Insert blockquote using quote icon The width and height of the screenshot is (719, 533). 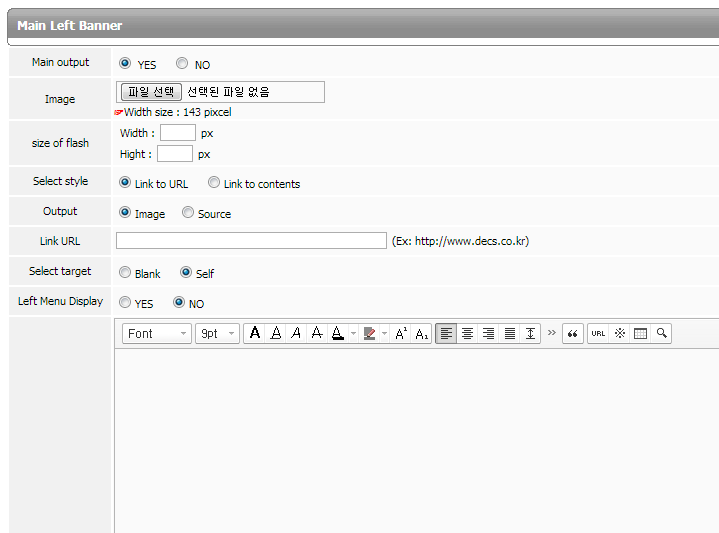pyautogui.click(x=573, y=333)
